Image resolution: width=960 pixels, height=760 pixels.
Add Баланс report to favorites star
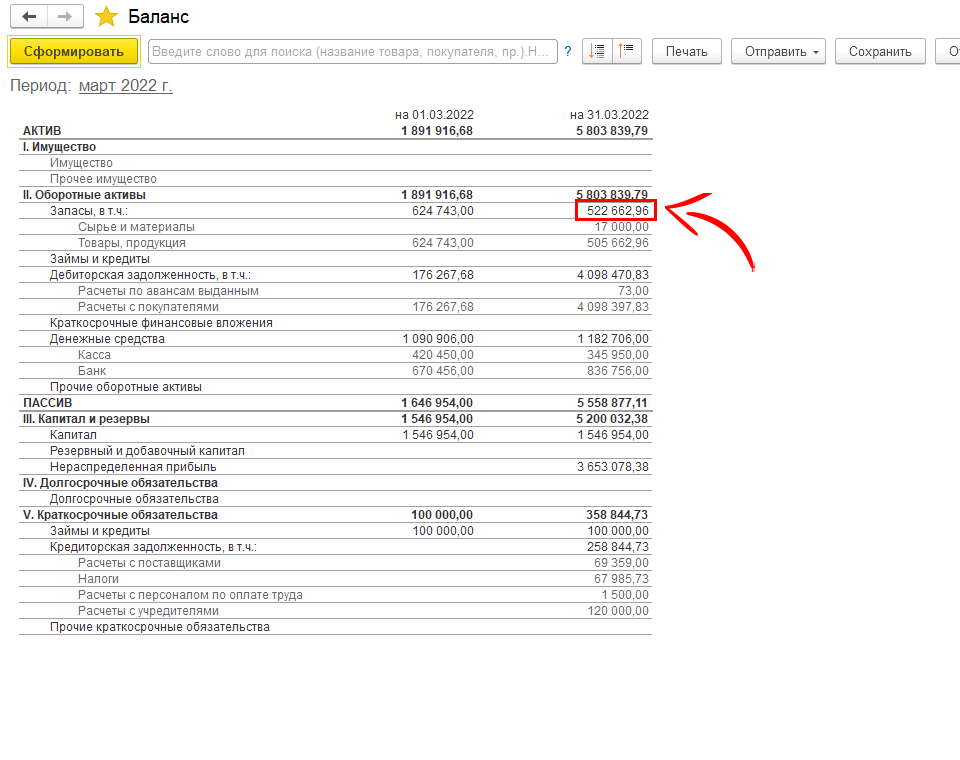(x=106, y=17)
